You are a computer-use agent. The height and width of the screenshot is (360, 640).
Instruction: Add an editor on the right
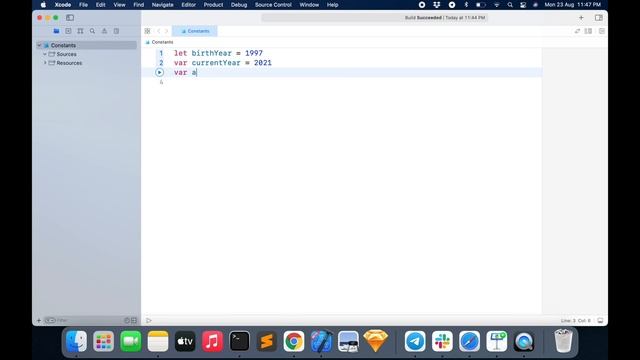coord(602,31)
